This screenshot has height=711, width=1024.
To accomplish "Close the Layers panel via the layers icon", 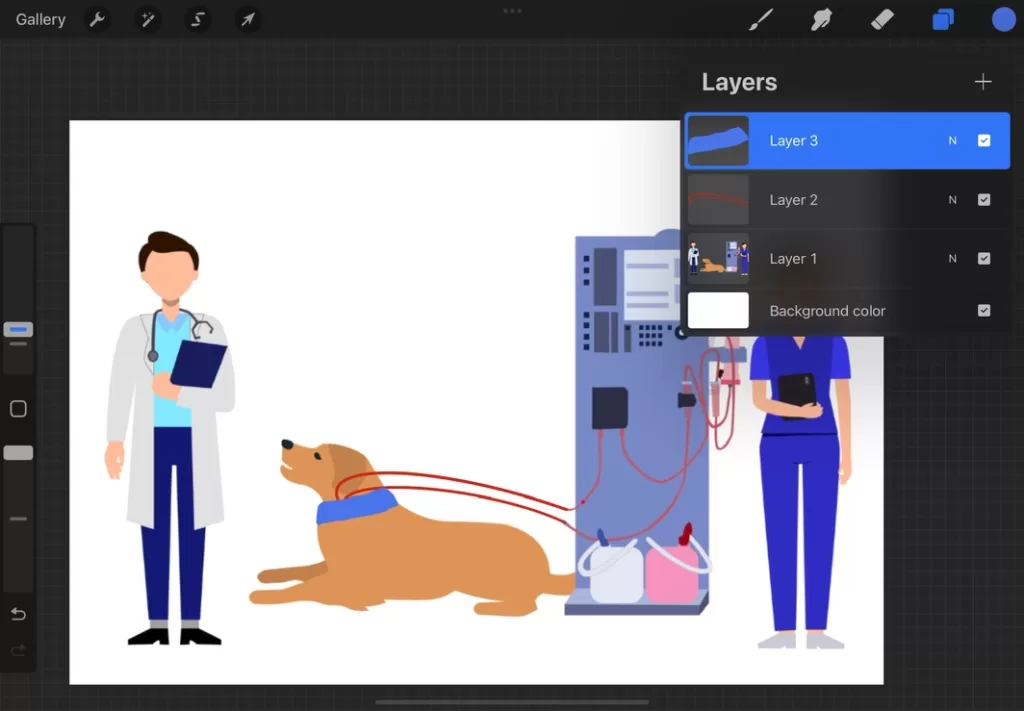I will 942,20.
